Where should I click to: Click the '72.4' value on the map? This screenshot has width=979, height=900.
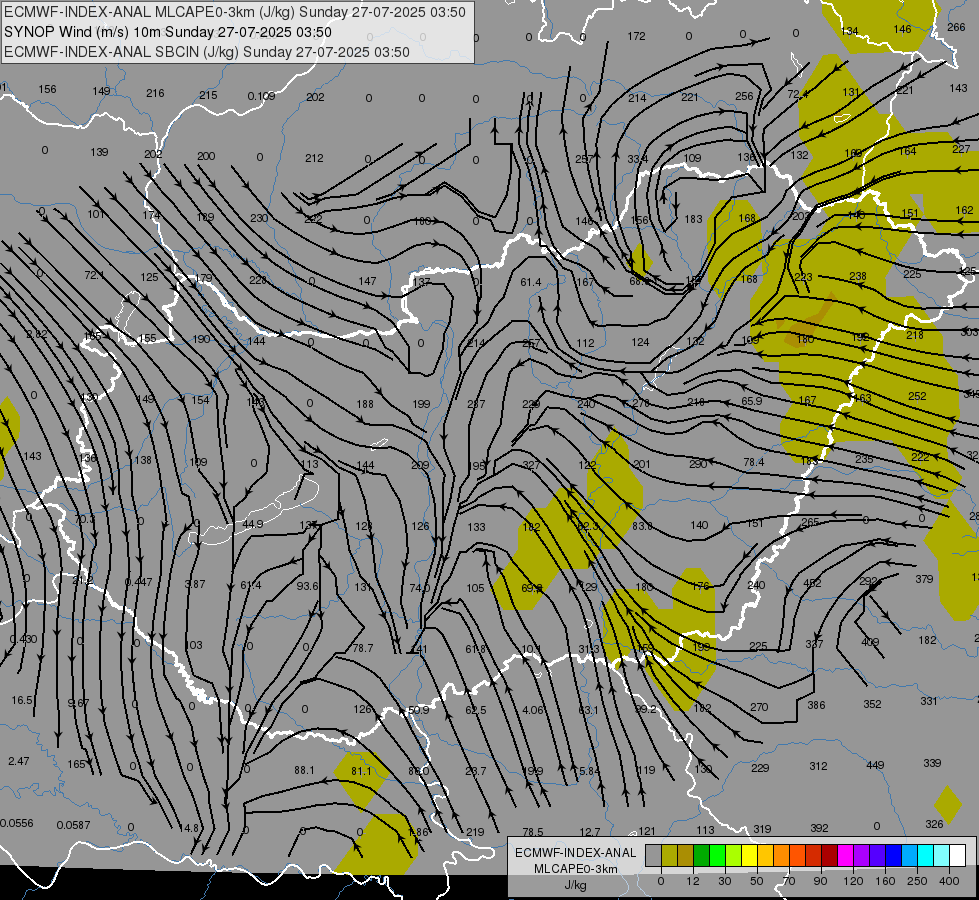[798, 94]
